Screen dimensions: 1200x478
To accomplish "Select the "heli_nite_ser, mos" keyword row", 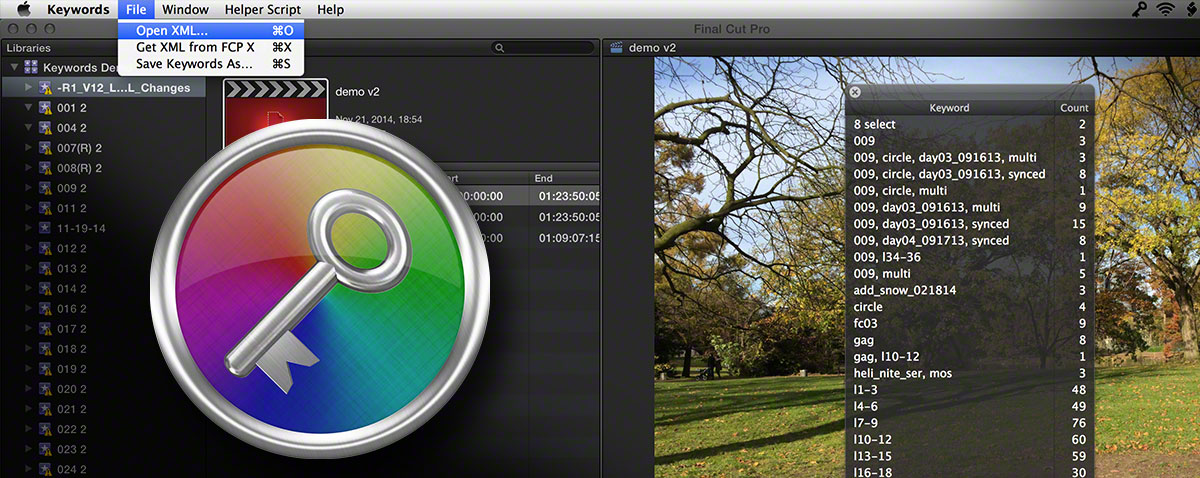I will 970,373.
